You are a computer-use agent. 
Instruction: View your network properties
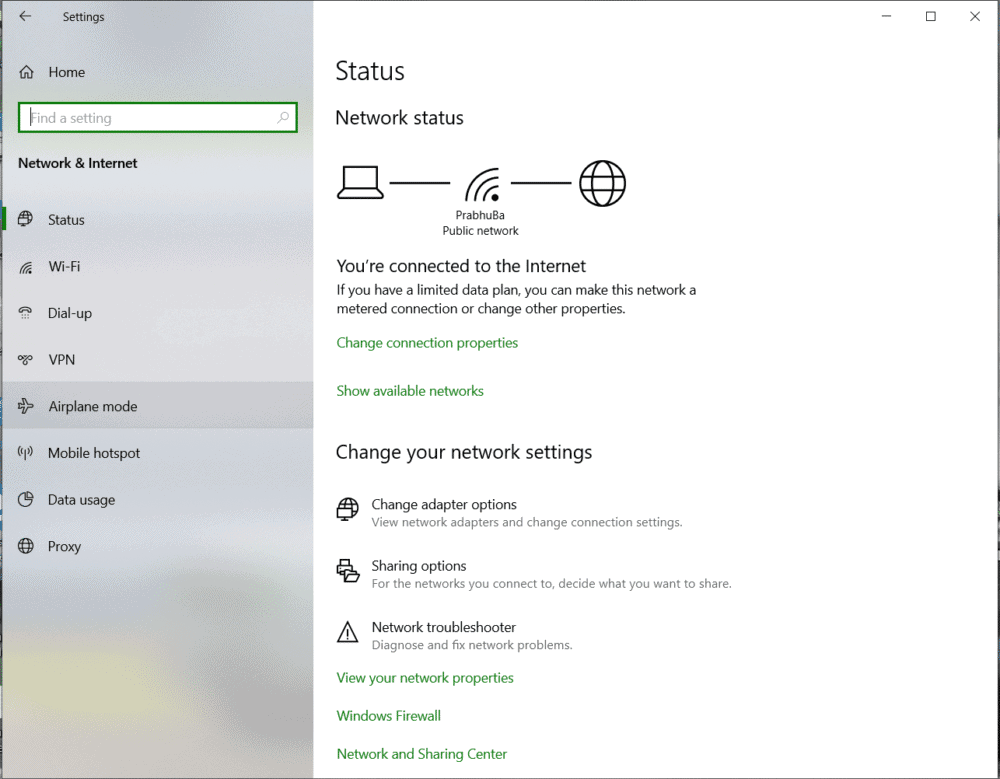pyautogui.click(x=424, y=677)
